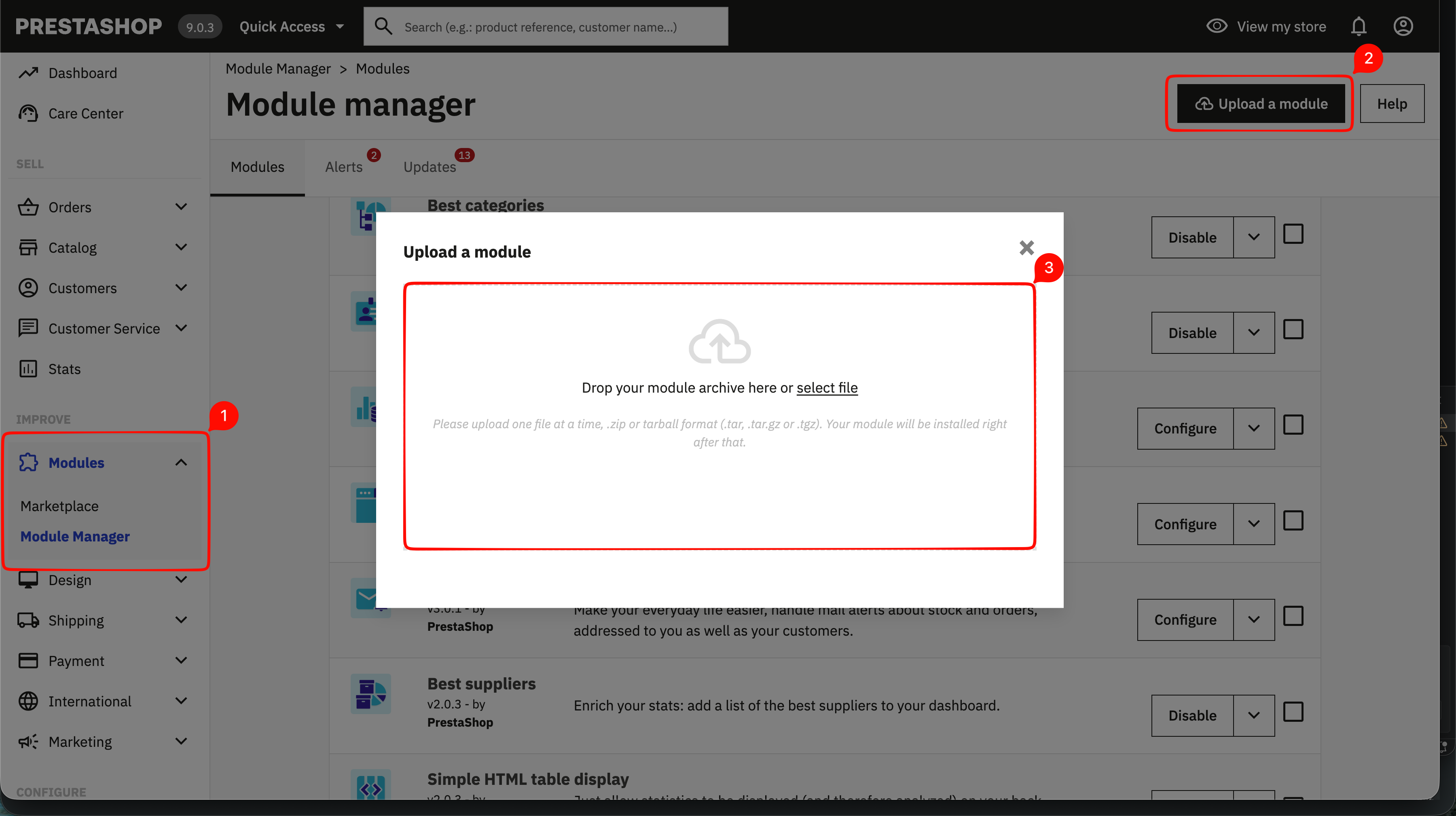Image resolution: width=1456 pixels, height=816 pixels.
Task: Tick the Mail alerts row checkbox
Action: click(1293, 616)
